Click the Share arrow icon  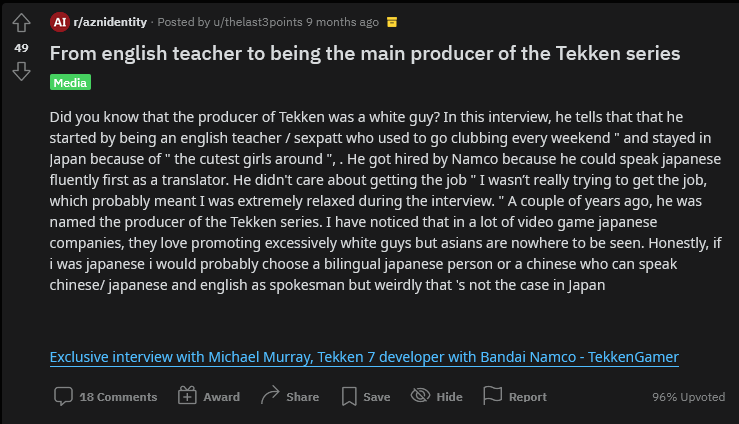pyautogui.click(x=270, y=395)
